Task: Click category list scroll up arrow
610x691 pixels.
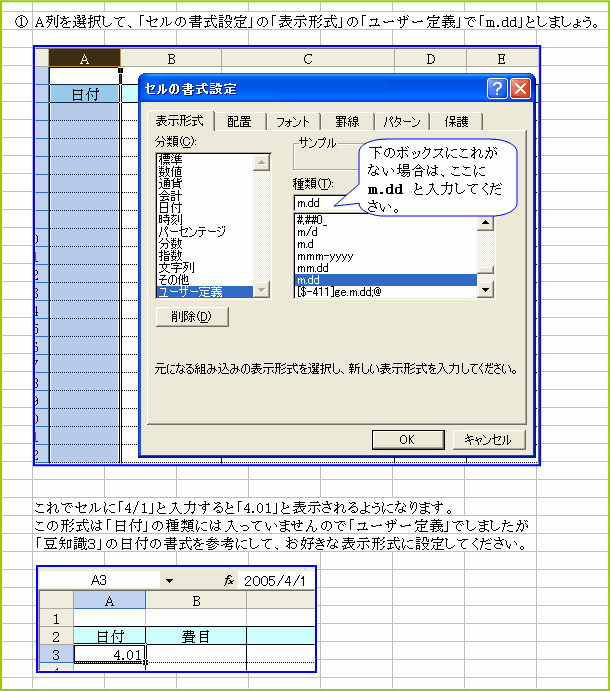Action: tap(261, 163)
